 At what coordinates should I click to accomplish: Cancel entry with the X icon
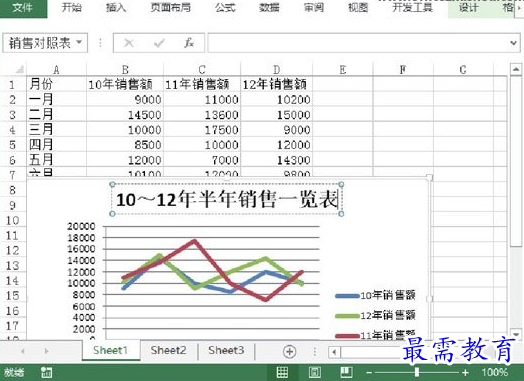[129, 43]
